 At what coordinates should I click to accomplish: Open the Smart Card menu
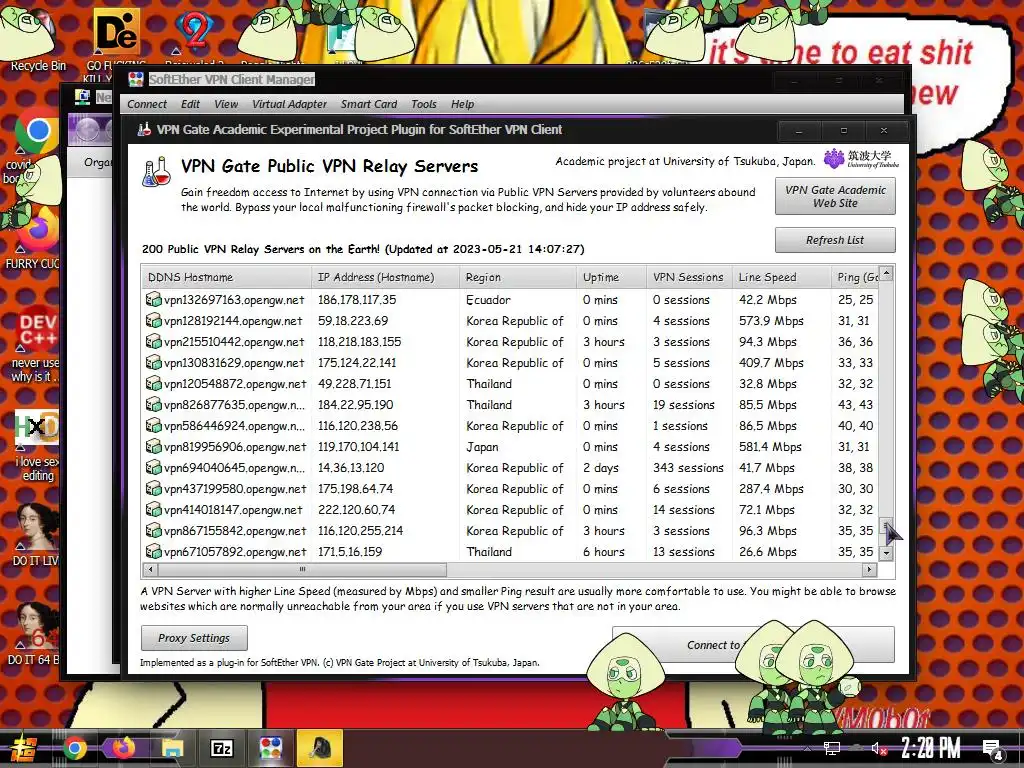(369, 104)
